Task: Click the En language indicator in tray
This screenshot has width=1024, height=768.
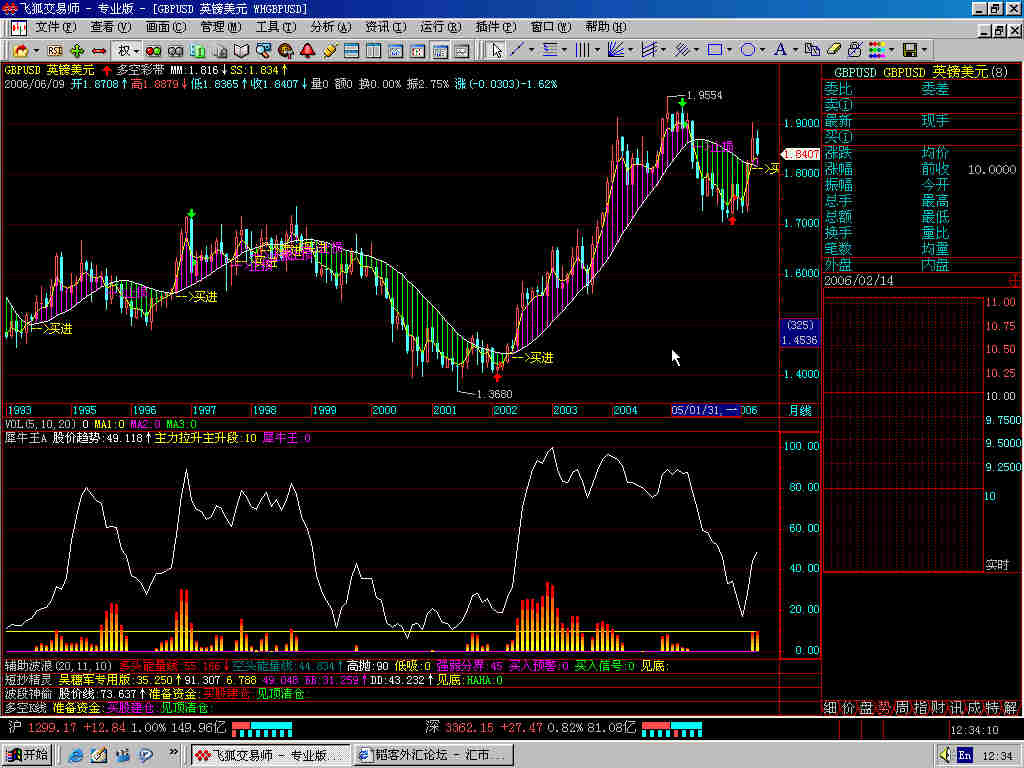Action: pyautogui.click(x=964, y=754)
